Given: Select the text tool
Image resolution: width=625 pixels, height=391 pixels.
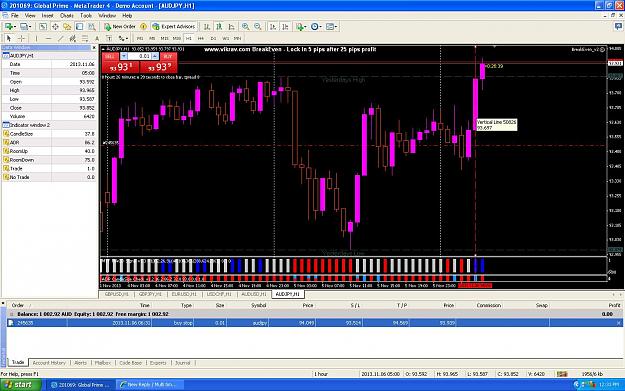Looking at the screenshot, I should (97, 38).
